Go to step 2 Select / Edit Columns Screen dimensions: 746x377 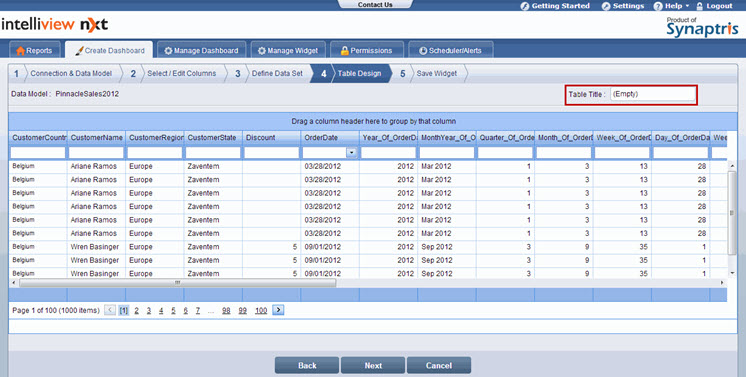pos(176,73)
